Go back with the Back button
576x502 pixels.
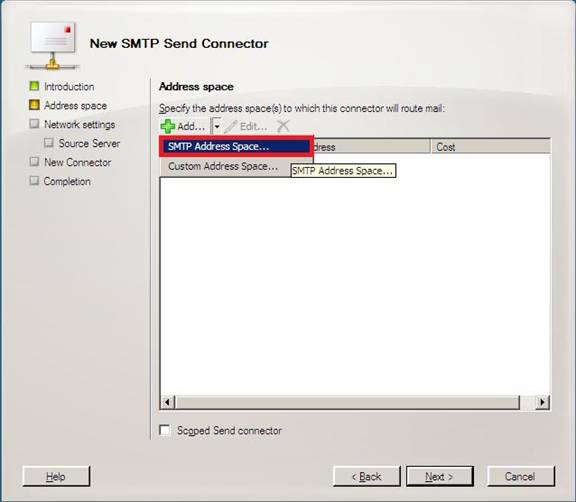[x=367, y=476]
